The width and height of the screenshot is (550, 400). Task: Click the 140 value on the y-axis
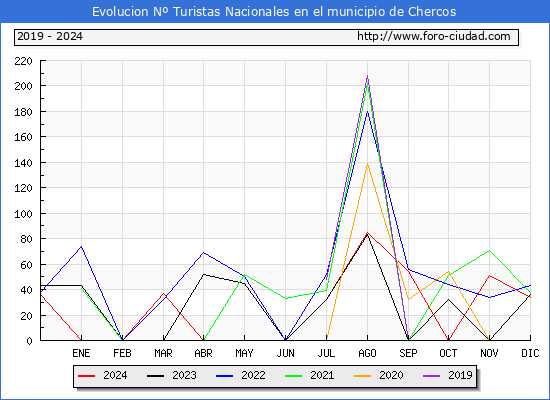coord(24,163)
